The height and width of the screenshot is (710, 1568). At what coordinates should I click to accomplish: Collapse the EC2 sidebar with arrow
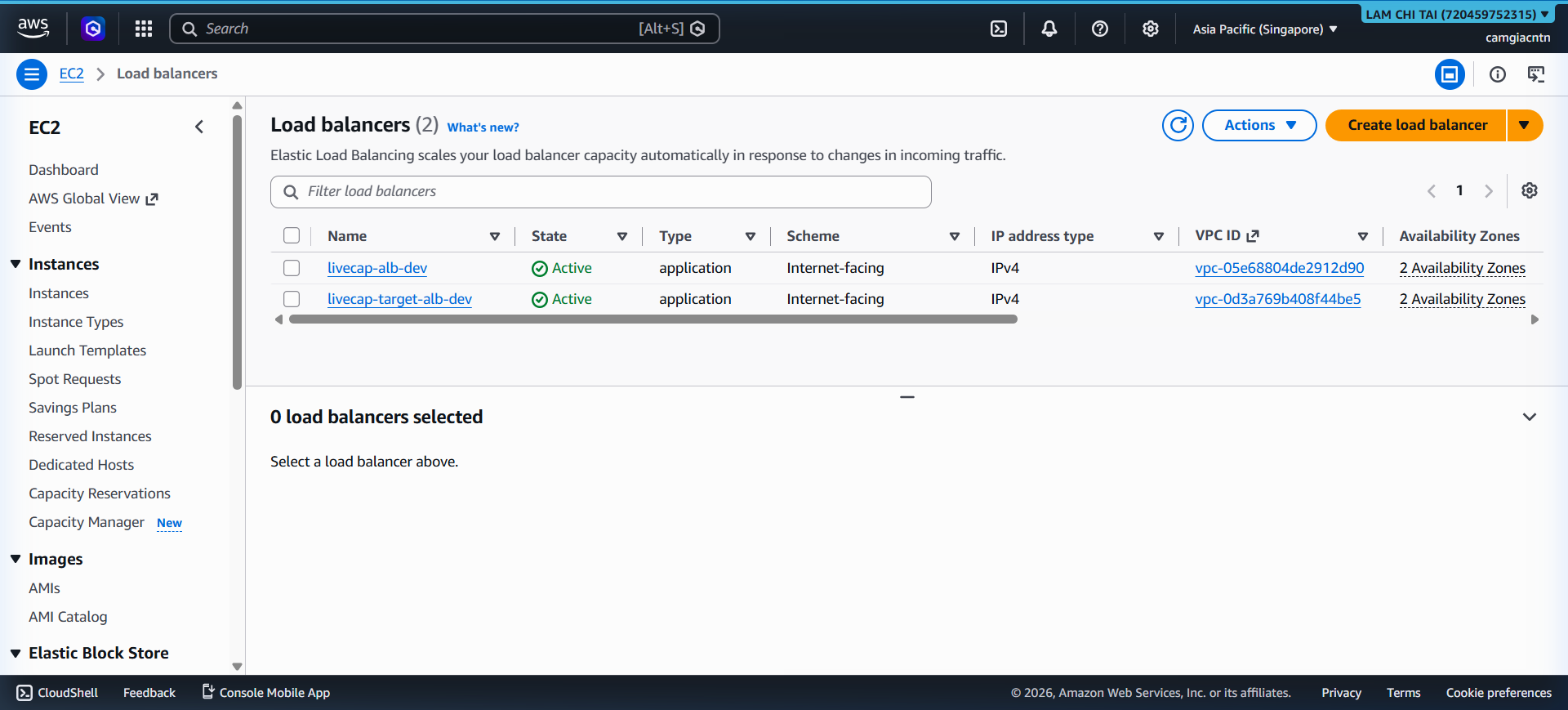pos(199,127)
